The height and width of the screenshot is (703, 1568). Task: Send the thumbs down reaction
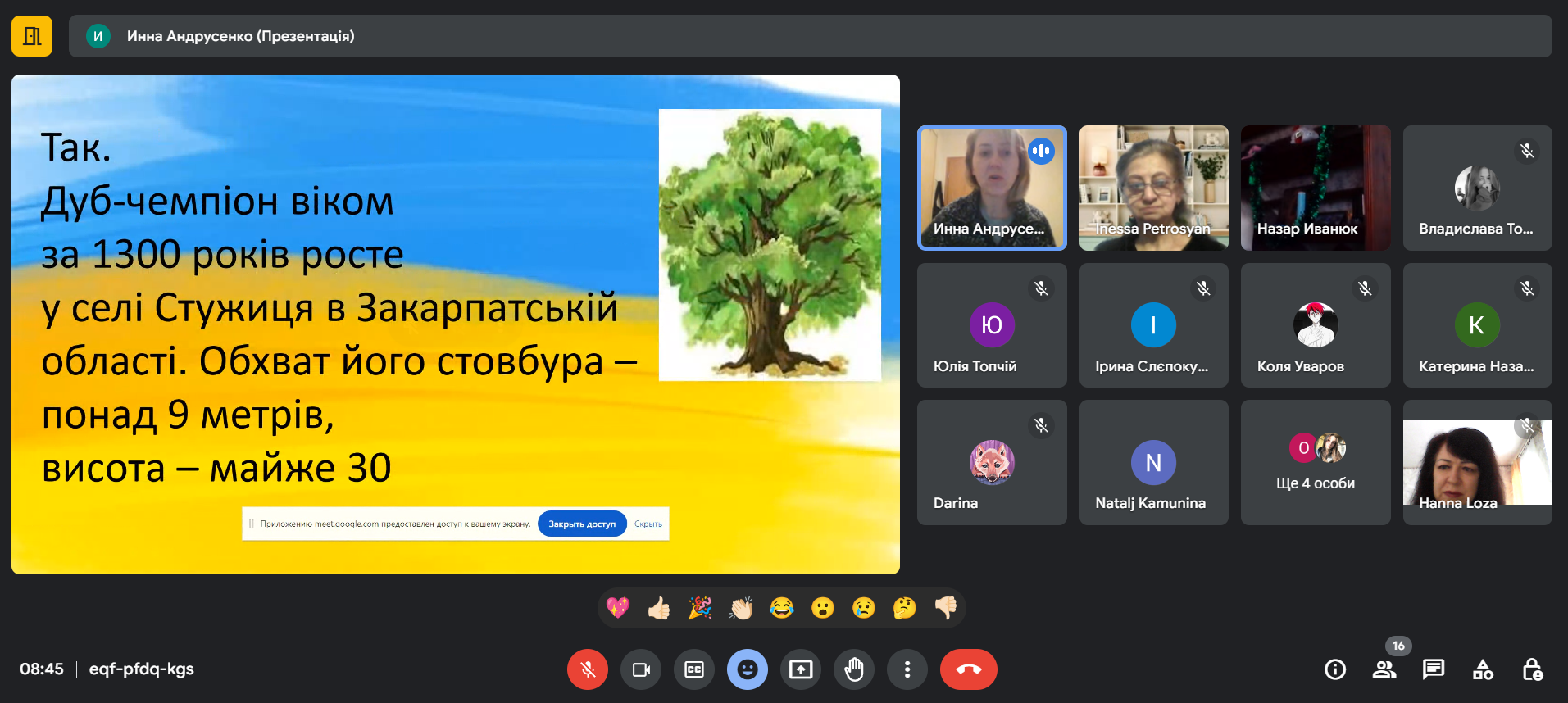(x=946, y=608)
